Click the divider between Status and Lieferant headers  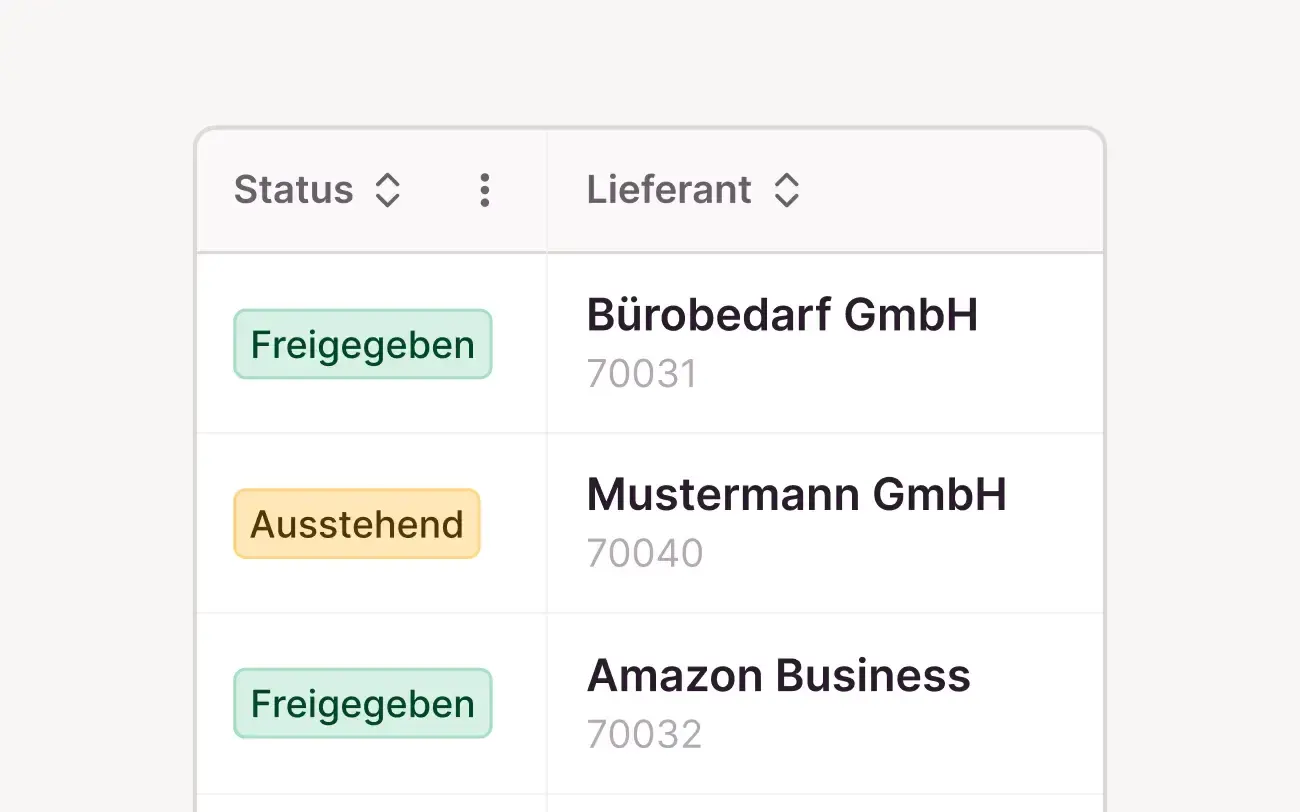coord(547,190)
